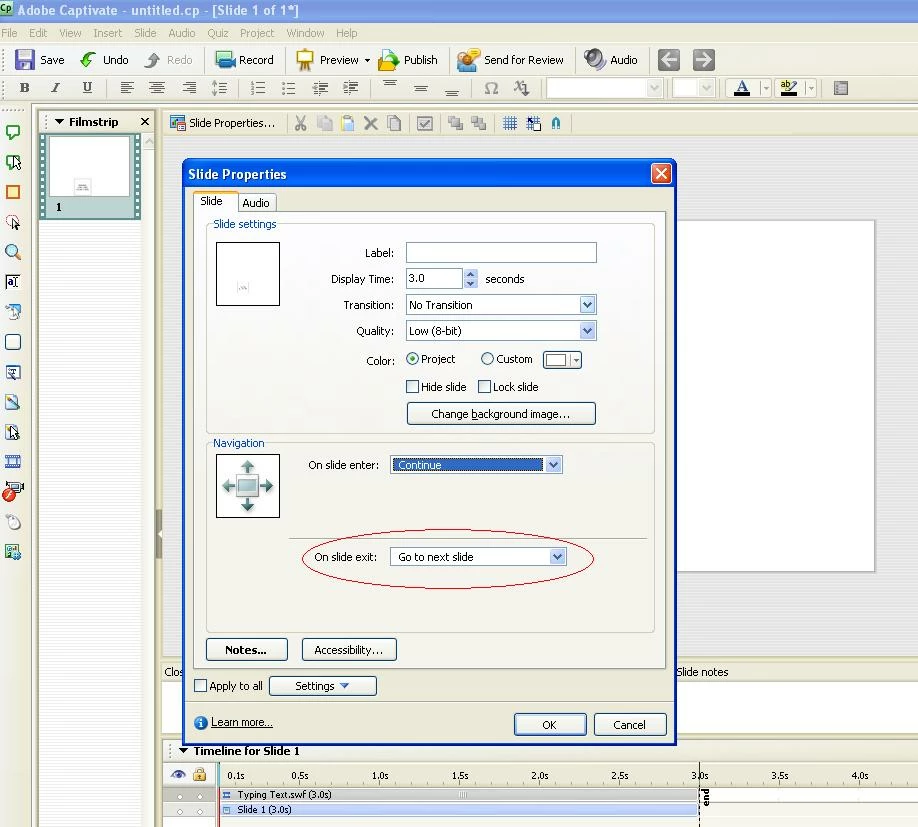Toggle italic formatting

pyautogui.click(x=55, y=88)
